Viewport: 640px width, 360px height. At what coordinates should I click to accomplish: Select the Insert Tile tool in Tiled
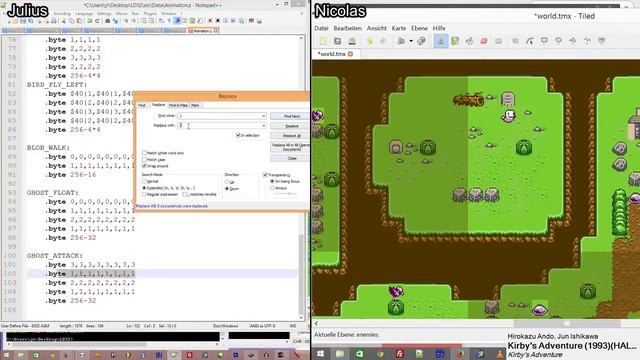(x=601, y=41)
